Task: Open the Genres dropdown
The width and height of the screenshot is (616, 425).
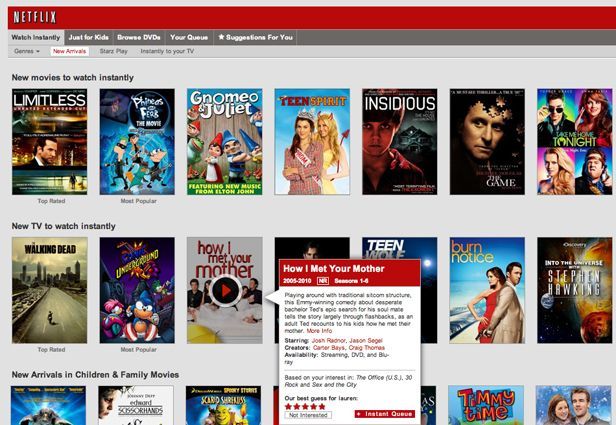Action: pyautogui.click(x=27, y=50)
